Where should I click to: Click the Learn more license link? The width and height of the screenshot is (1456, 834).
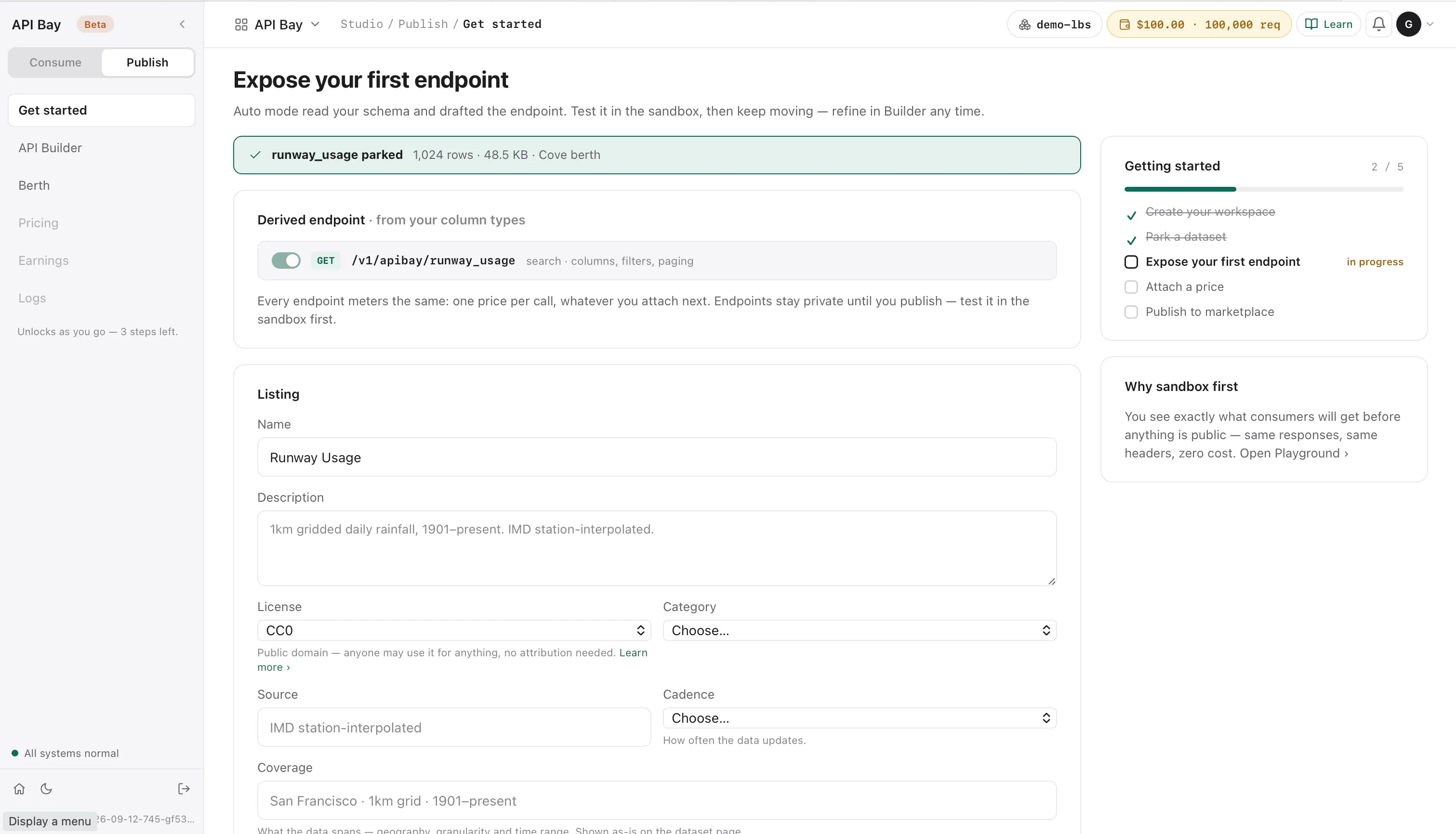click(x=633, y=653)
